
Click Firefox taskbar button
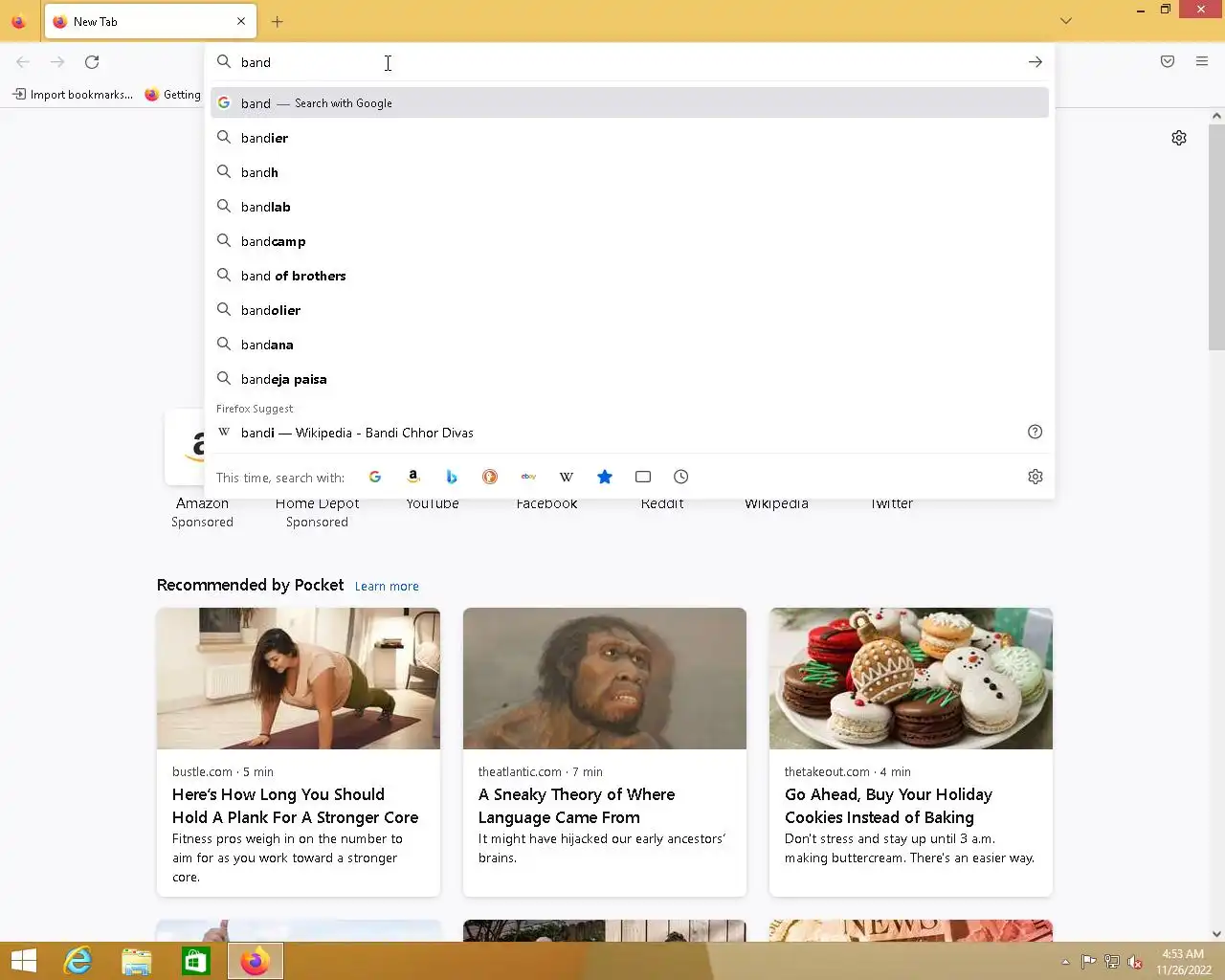coord(256,961)
